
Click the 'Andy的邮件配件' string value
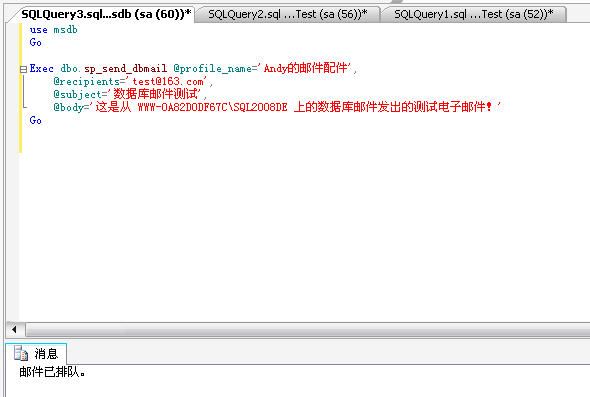305,68
